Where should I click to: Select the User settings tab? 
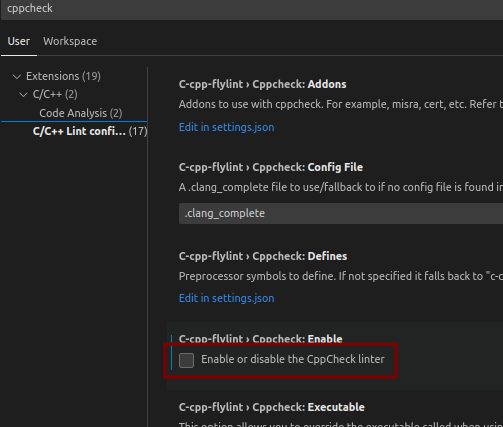pyautogui.click(x=19, y=41)
